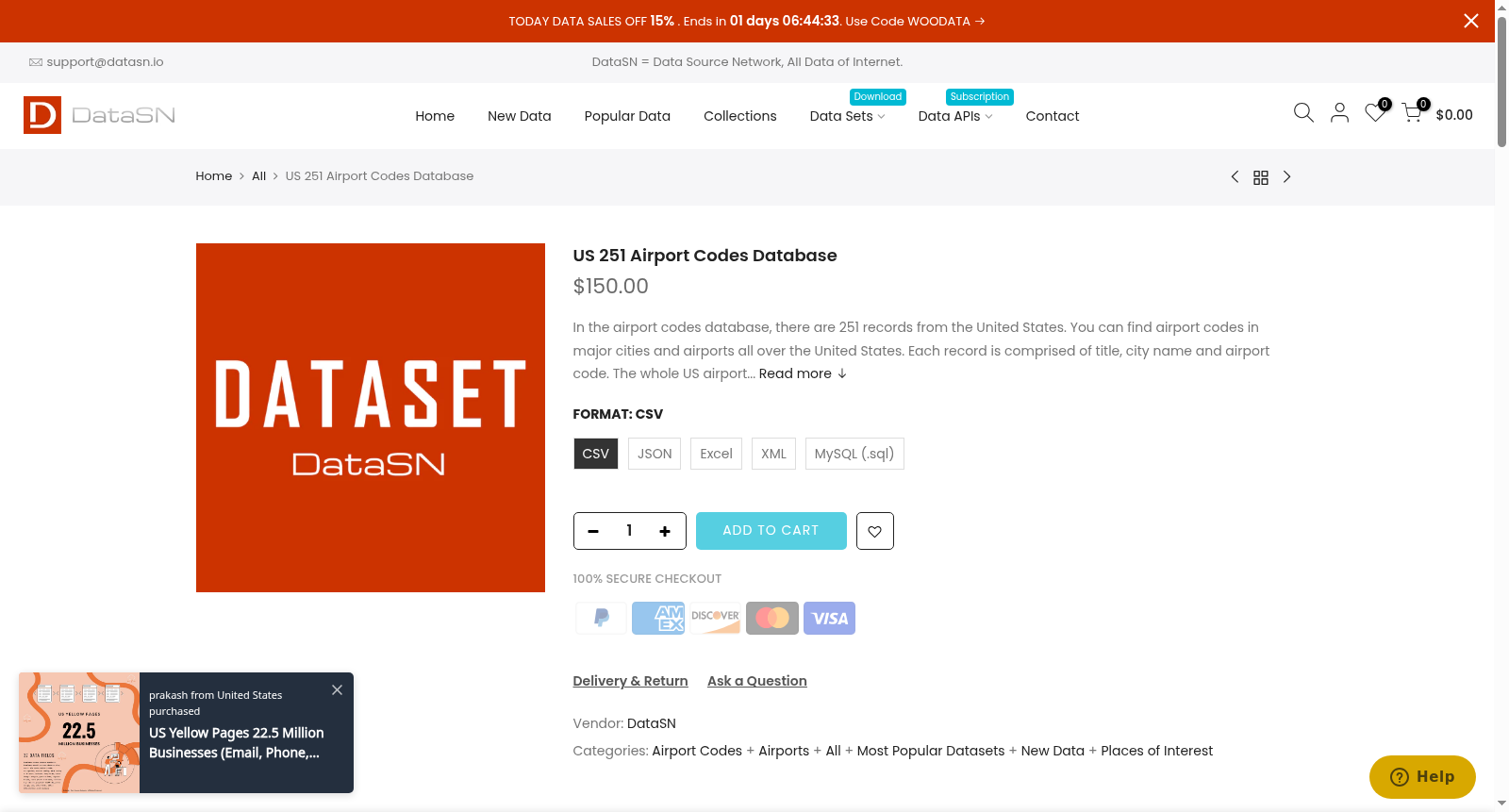The height and width of the screenshot is (812, 1509).
Task: Click the Amex payment icon
Action: coord(658,618)
